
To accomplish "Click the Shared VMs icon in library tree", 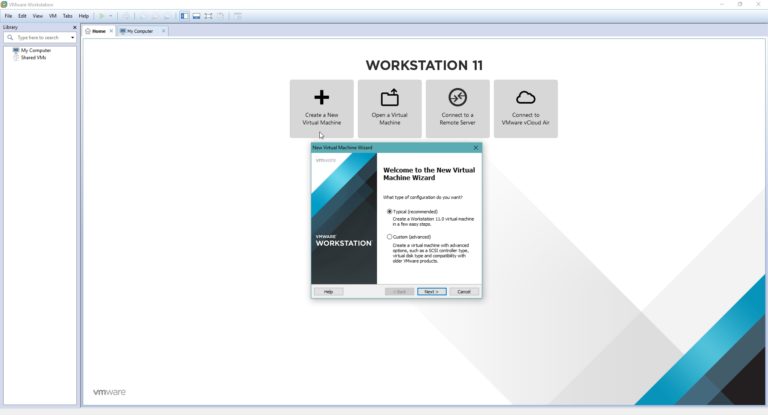I will coord(16,57).
